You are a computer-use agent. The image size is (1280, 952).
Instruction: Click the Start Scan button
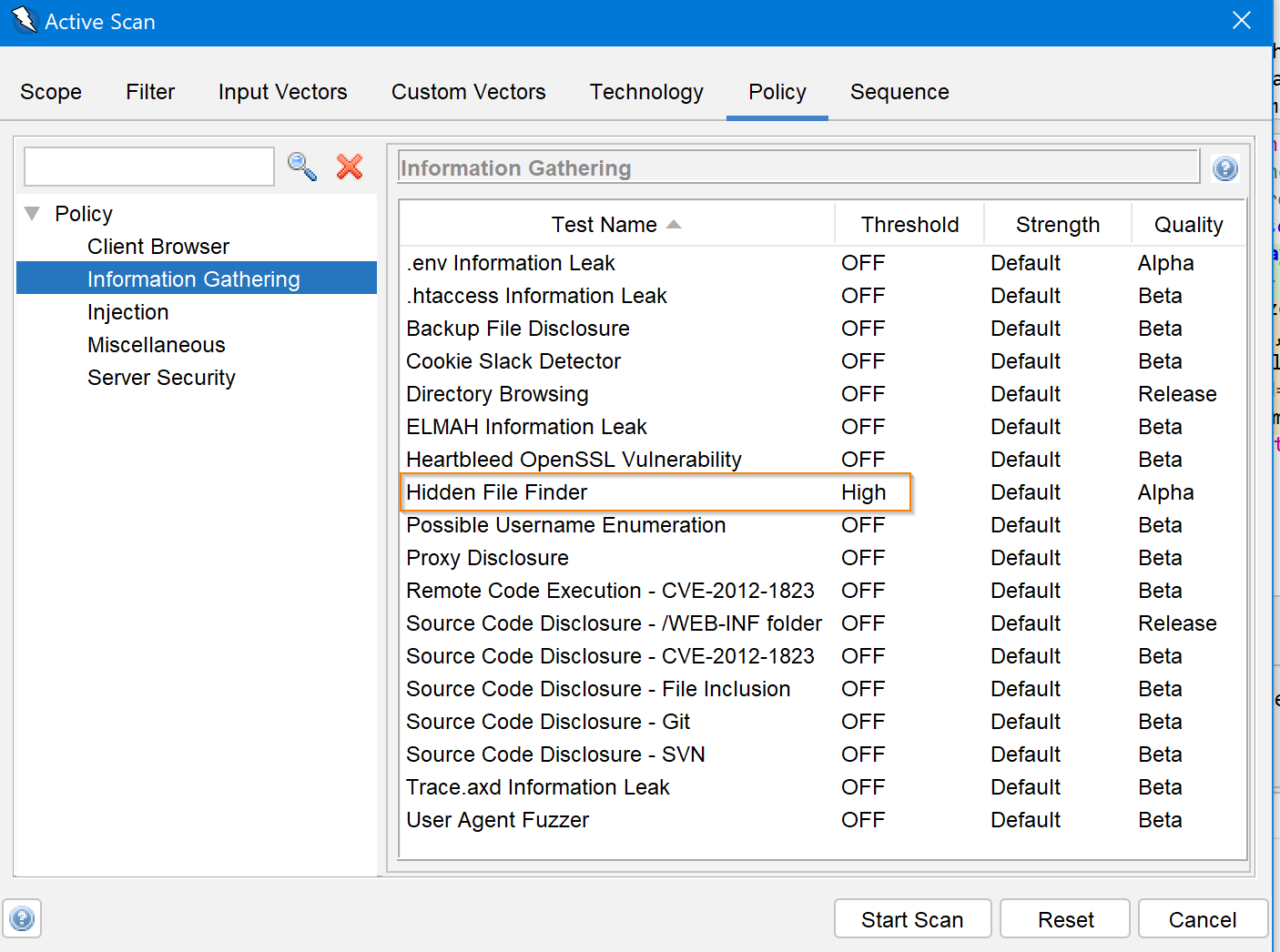(x=912, y=918)
